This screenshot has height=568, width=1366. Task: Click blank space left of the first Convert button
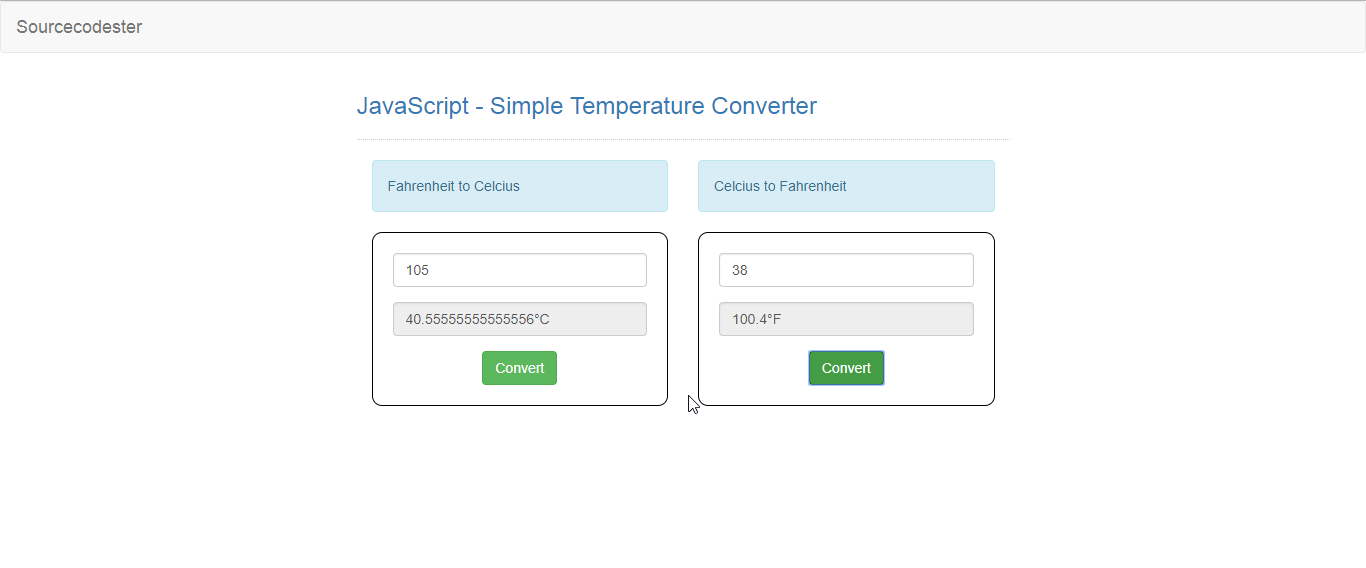pyautogui.click(x=435, y=368)
